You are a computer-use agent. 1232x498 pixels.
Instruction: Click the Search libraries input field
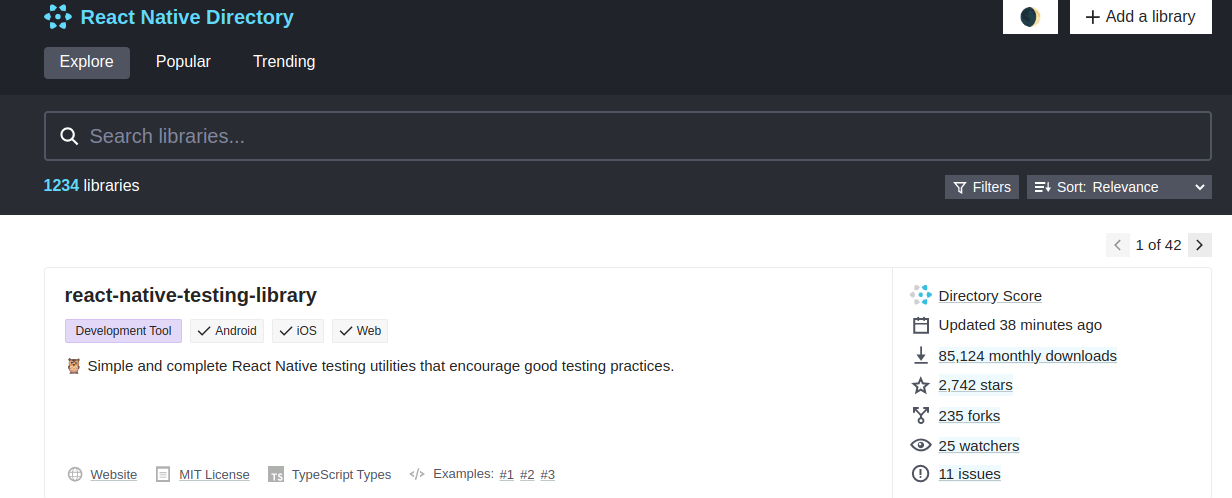pos(628,136)
